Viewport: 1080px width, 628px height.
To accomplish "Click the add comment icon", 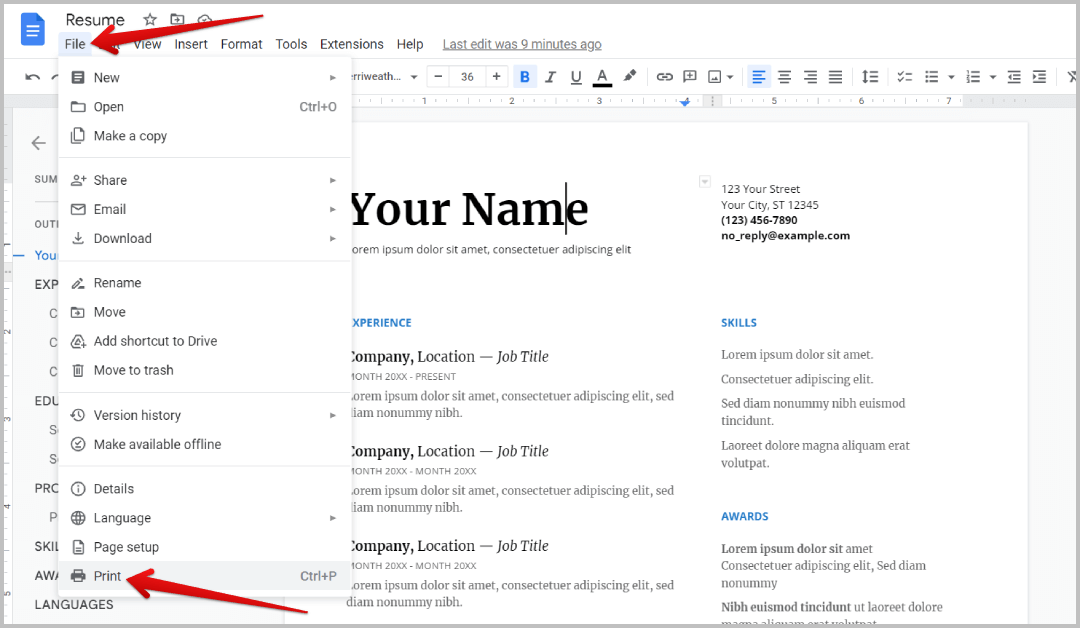I will [x=690, y=77].
